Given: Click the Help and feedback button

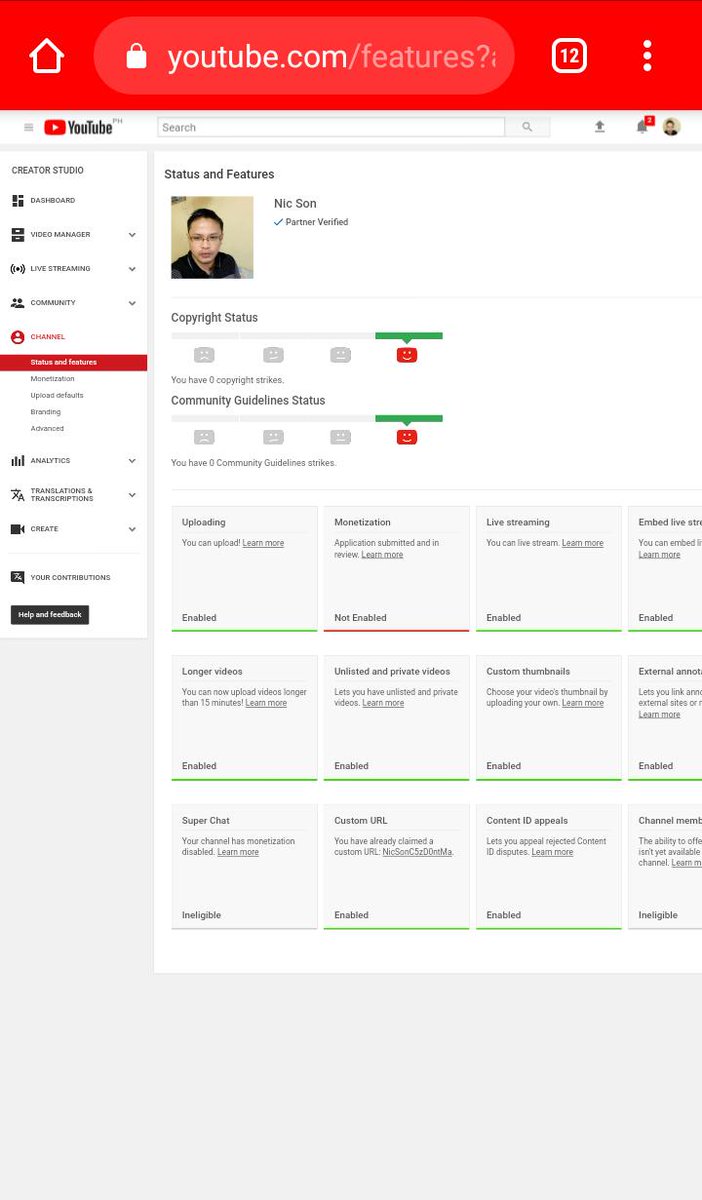Looking at the screenshot, I should (50, 615).
